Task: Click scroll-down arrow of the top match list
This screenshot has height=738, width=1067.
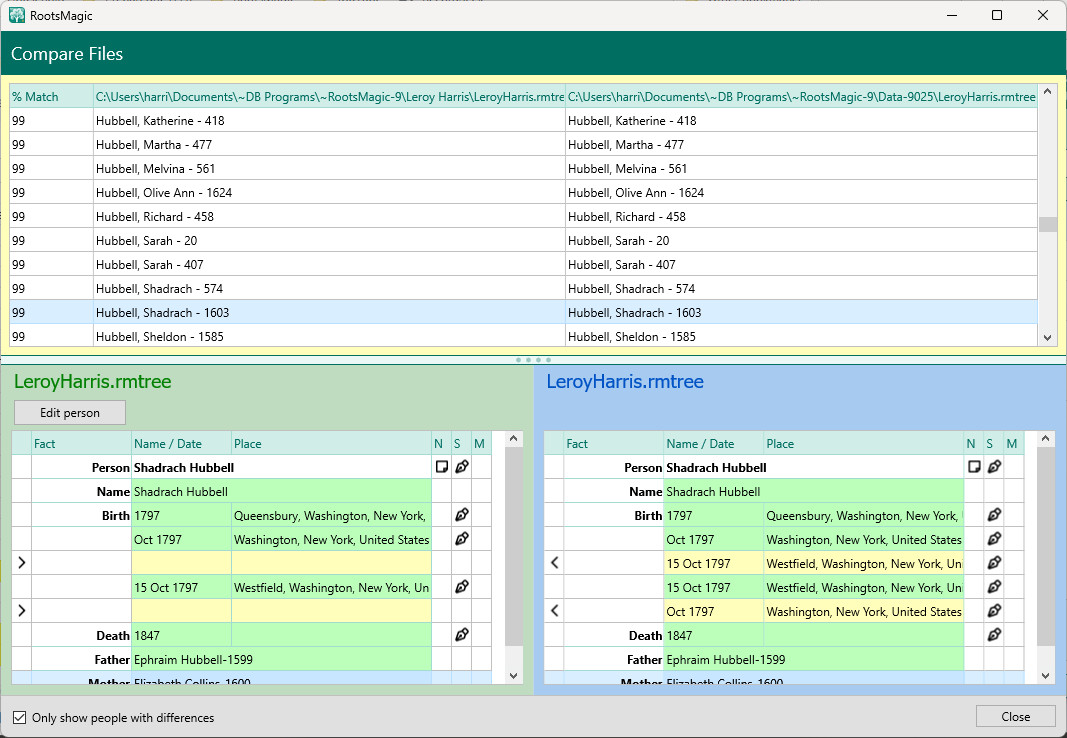Action: coord(1047,338)
